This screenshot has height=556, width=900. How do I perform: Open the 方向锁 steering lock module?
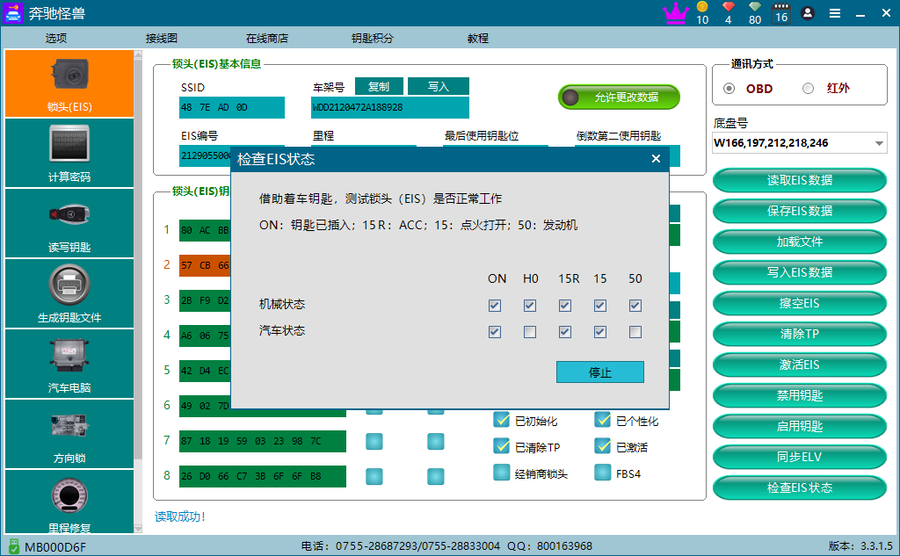pyautogui.click(x=68, y=433)
